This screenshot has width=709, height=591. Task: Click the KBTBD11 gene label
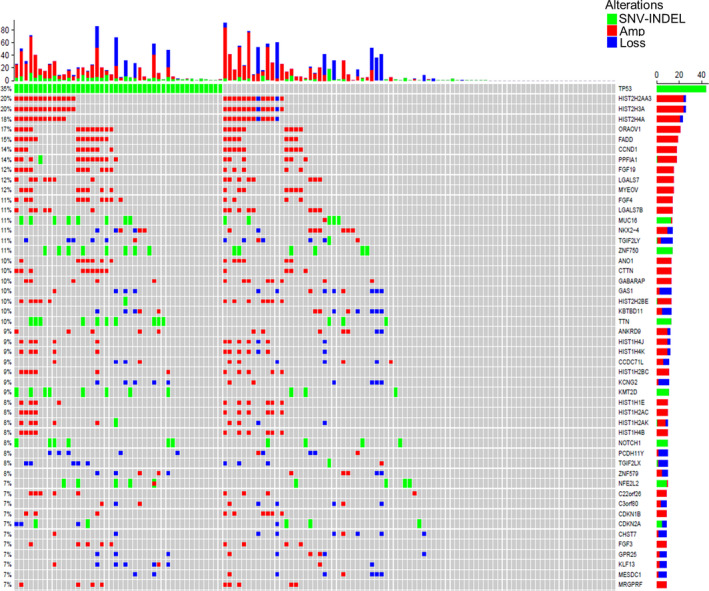630,312
